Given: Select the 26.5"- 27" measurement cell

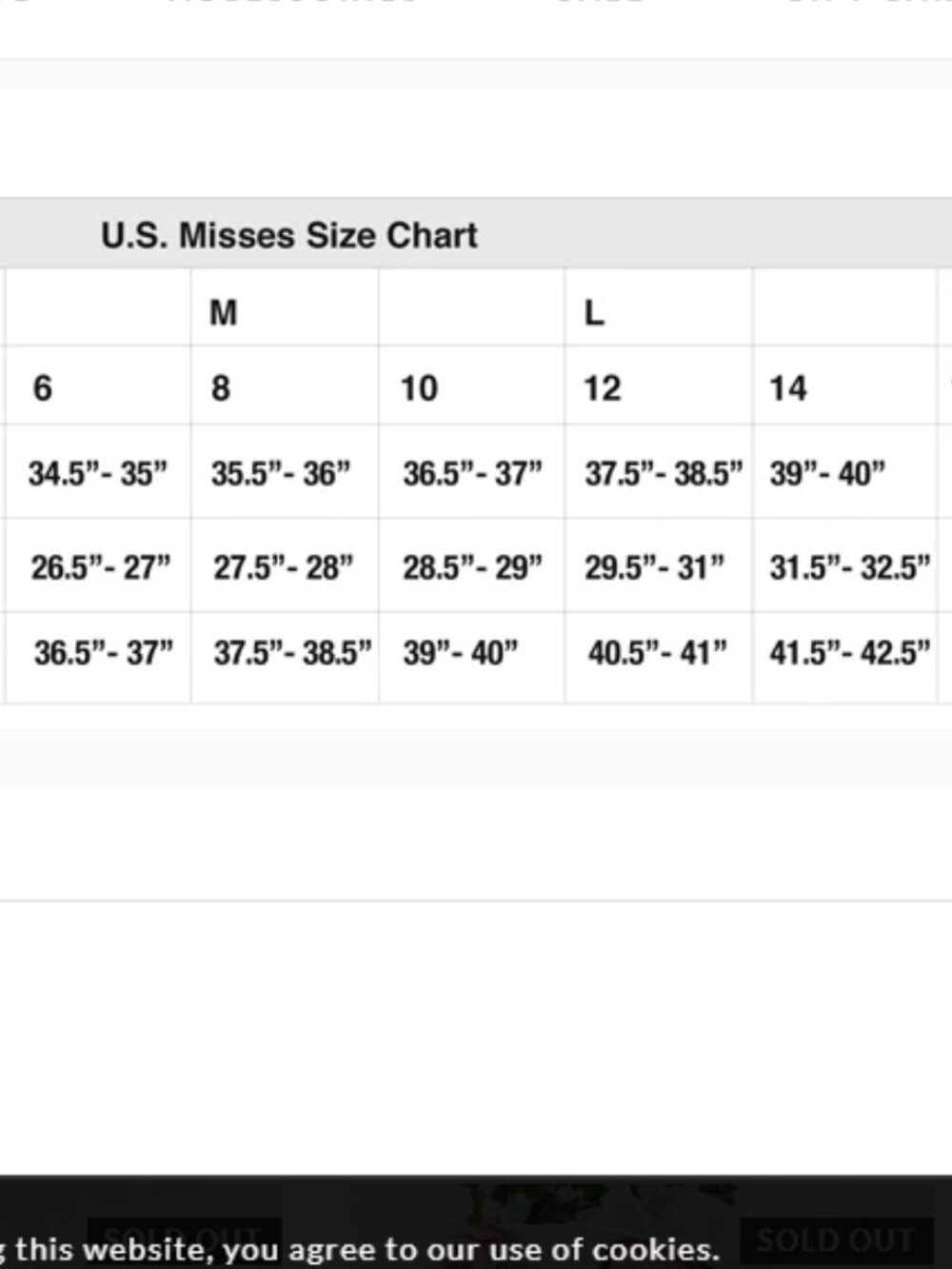Looking at the screenshot, I should tap(98, 566).
